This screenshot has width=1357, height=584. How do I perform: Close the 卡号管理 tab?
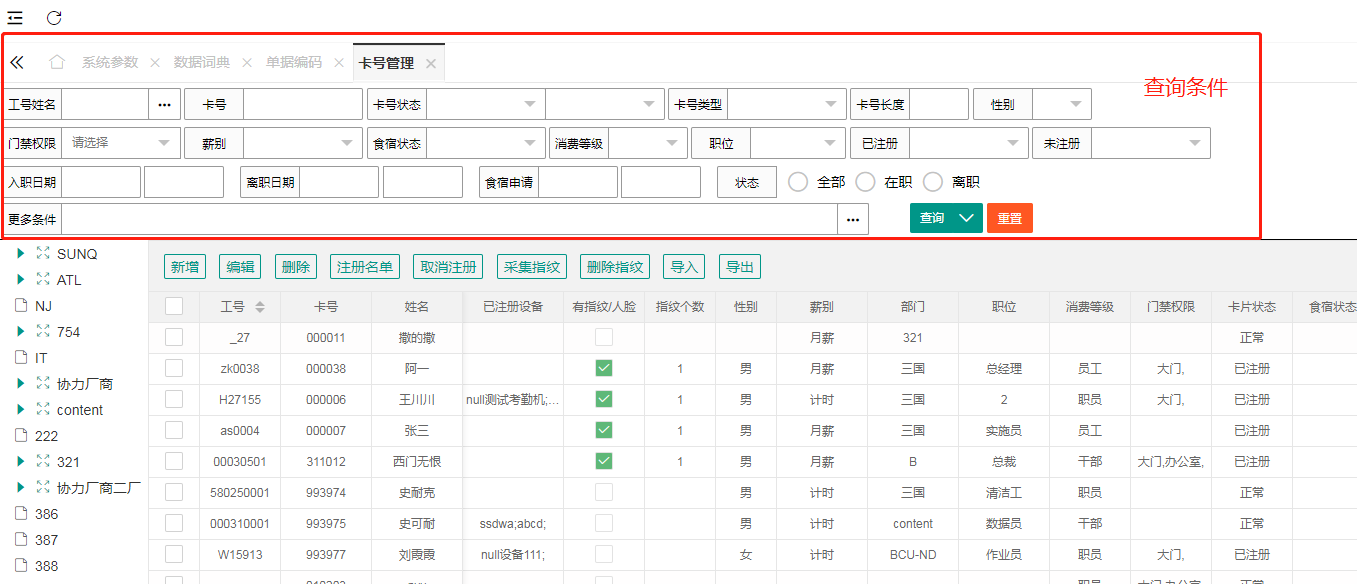pos(431,63)
